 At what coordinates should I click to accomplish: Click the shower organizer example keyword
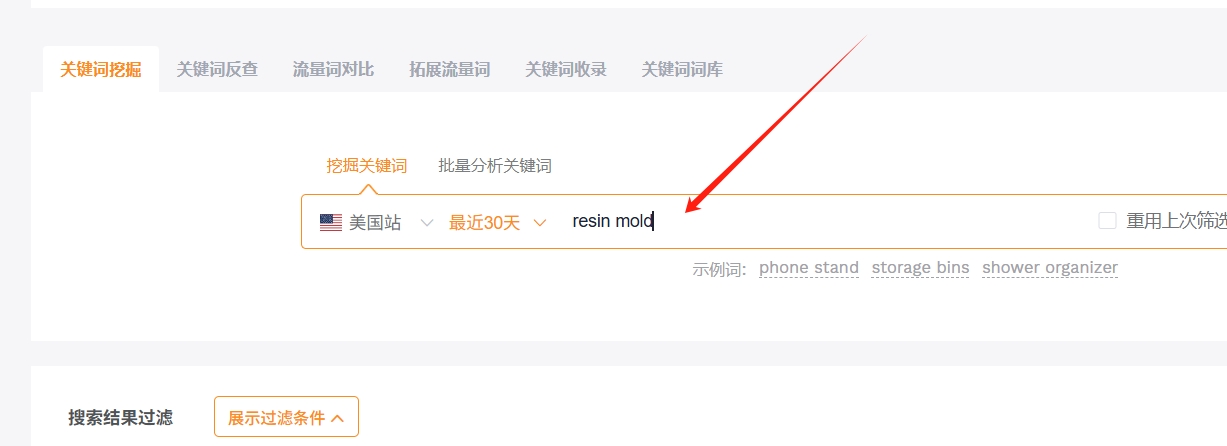[1050, 268]
